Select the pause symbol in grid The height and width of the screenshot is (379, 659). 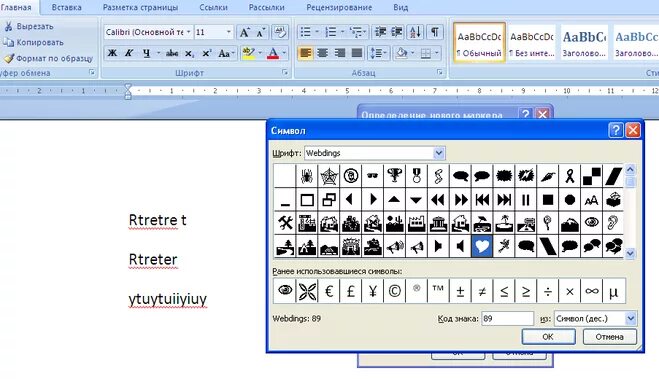525,200
